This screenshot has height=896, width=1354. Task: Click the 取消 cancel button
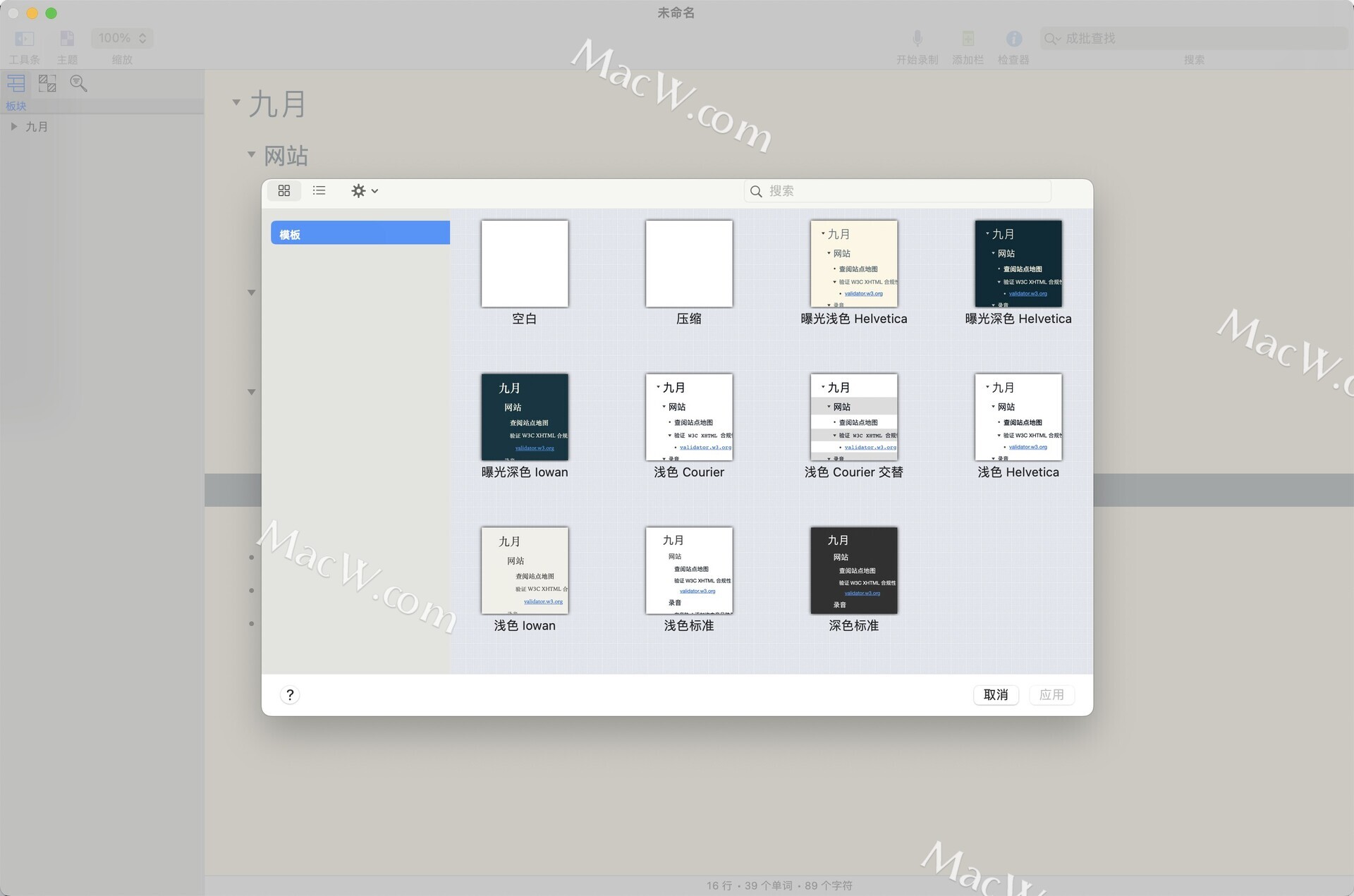(x=995, y=694)
